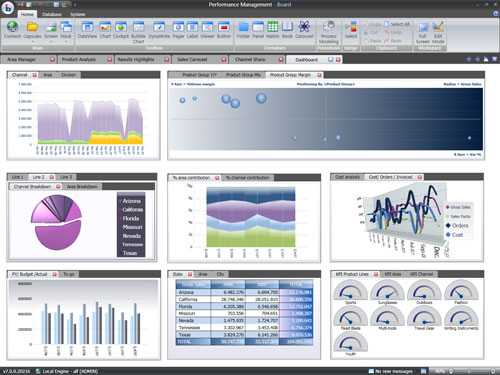
Task: Select the Area Breakdown tab
Action: (82, 187)
